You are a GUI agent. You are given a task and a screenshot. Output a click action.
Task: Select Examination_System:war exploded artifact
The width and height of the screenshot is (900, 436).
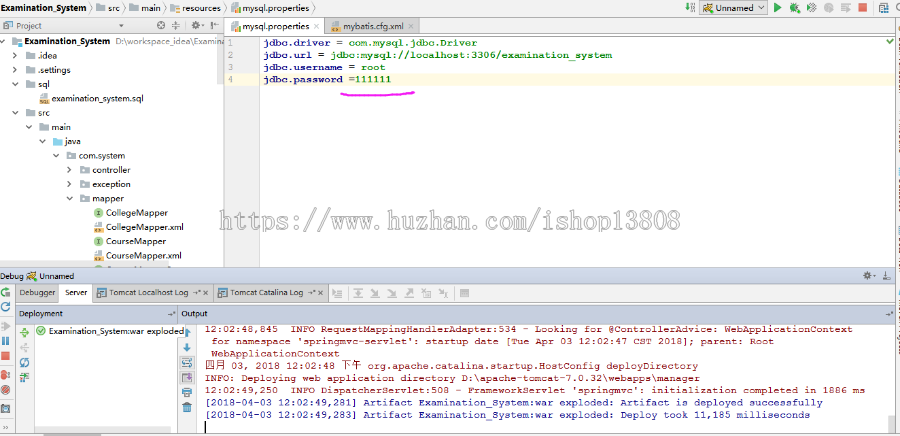click(110, 331)
